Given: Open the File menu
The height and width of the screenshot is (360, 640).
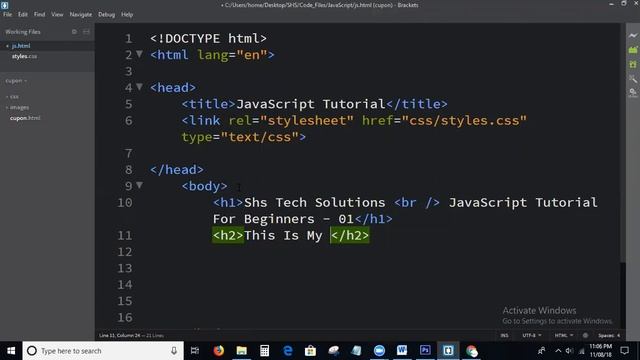Looking at the screenshot, I should point(7,14).
